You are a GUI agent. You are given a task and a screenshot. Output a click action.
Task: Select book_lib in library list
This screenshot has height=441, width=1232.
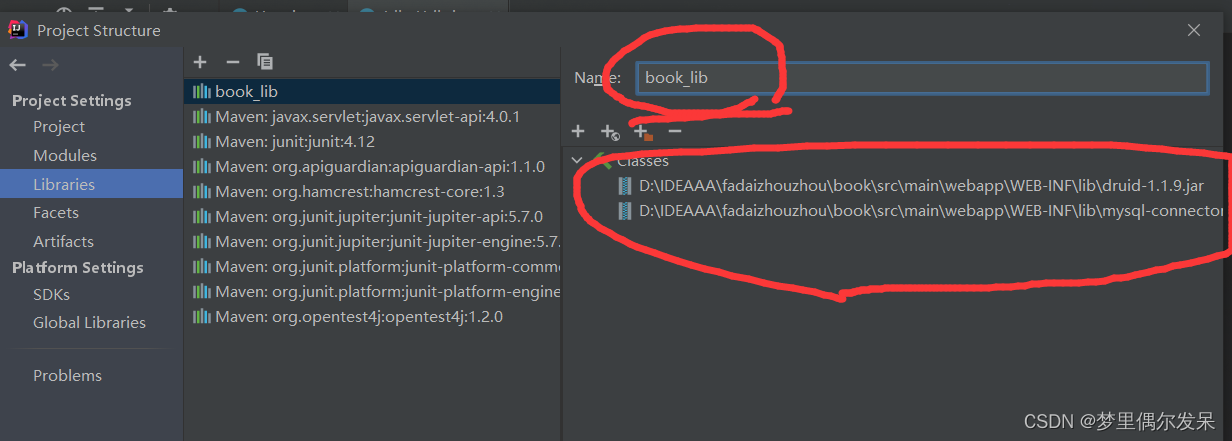coord(372,91)
